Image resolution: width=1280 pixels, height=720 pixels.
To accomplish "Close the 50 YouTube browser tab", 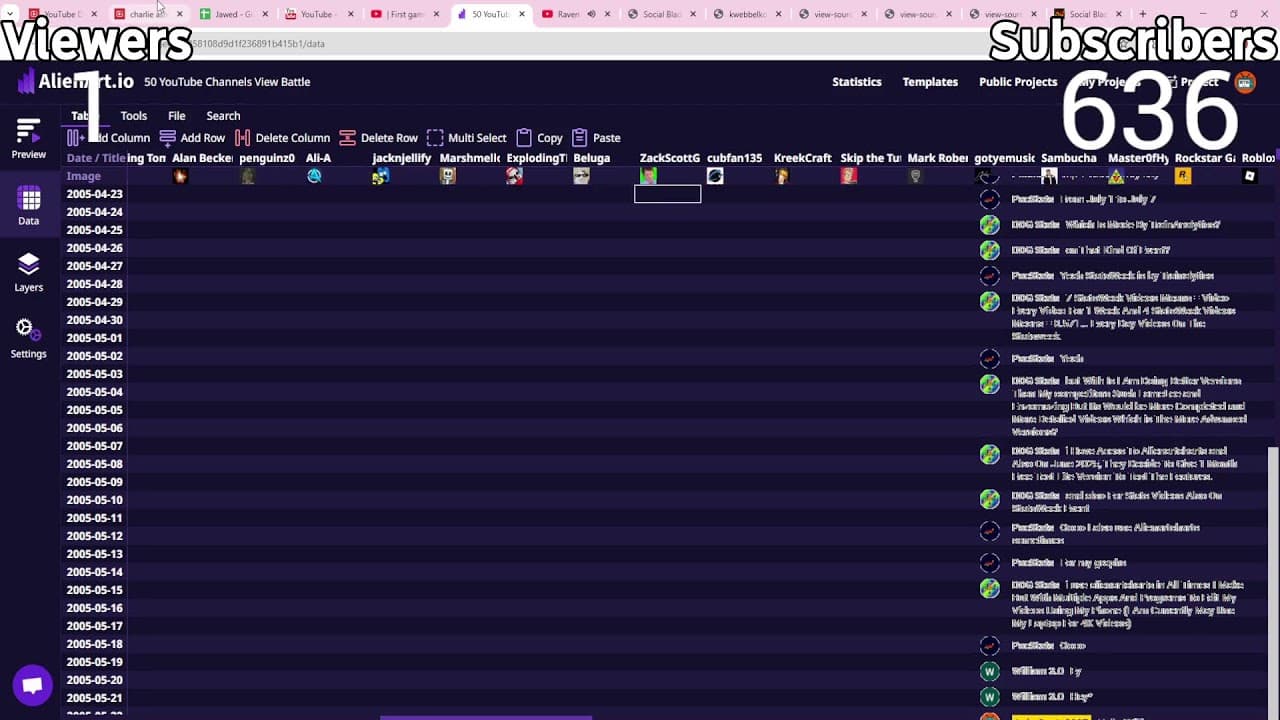I will coord(522,14).
